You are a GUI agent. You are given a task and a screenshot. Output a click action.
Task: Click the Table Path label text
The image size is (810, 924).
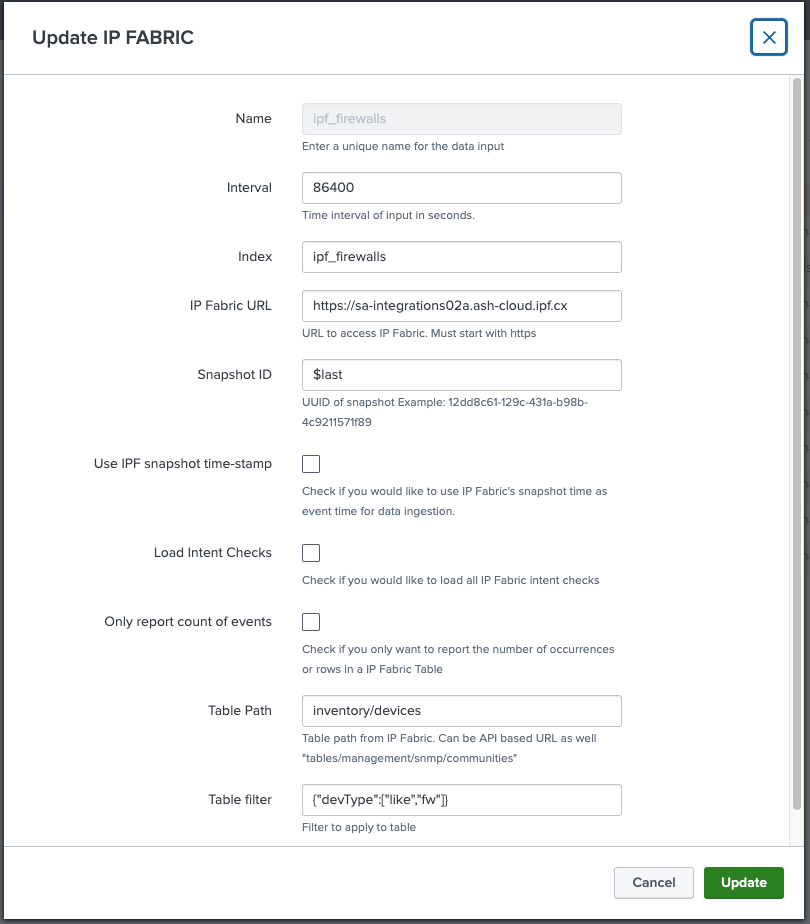[239, 711]
